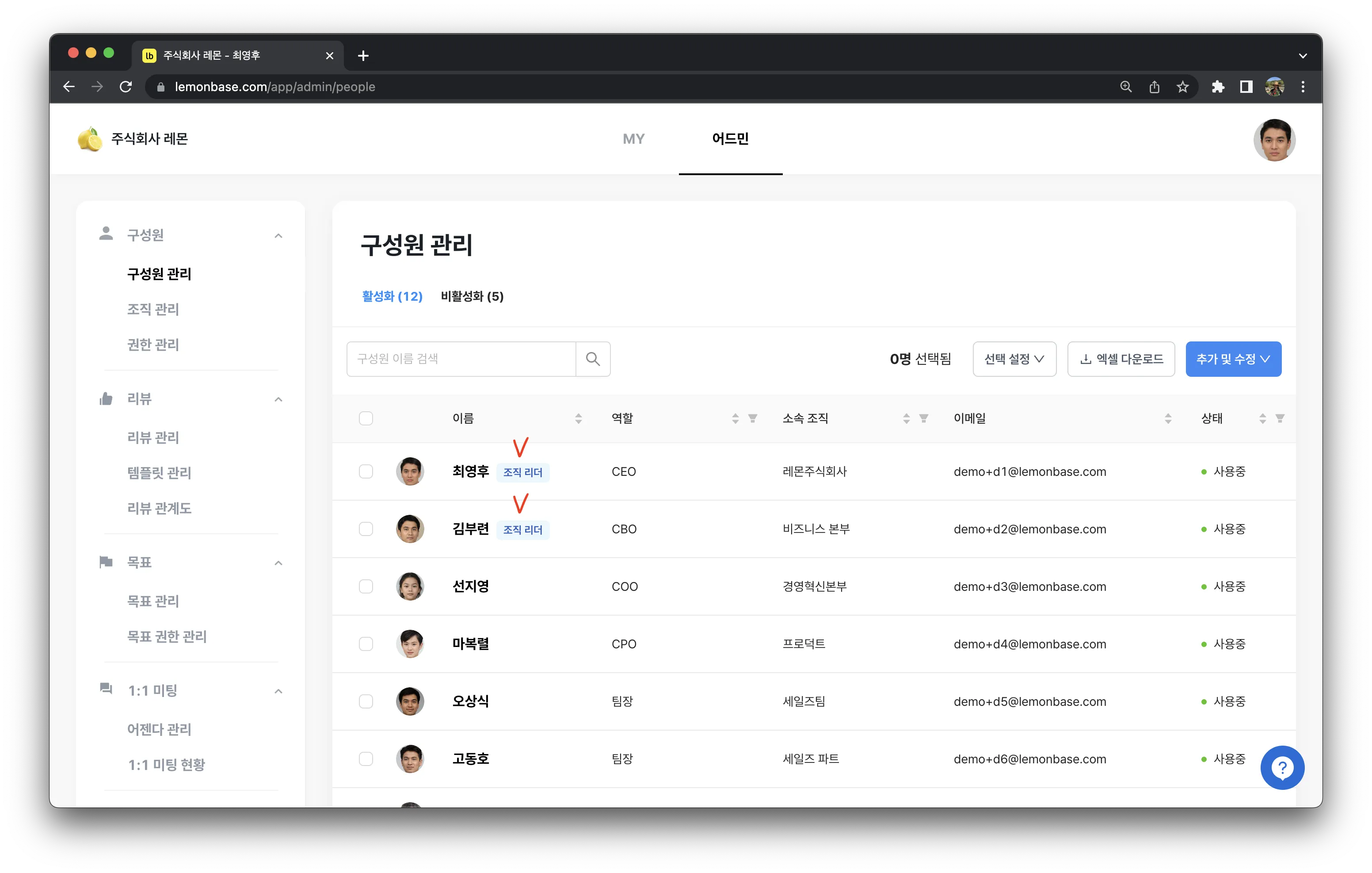Switch to the 비활성화 (5) tab
The image size is (1372, 873).
coord(472,296)
